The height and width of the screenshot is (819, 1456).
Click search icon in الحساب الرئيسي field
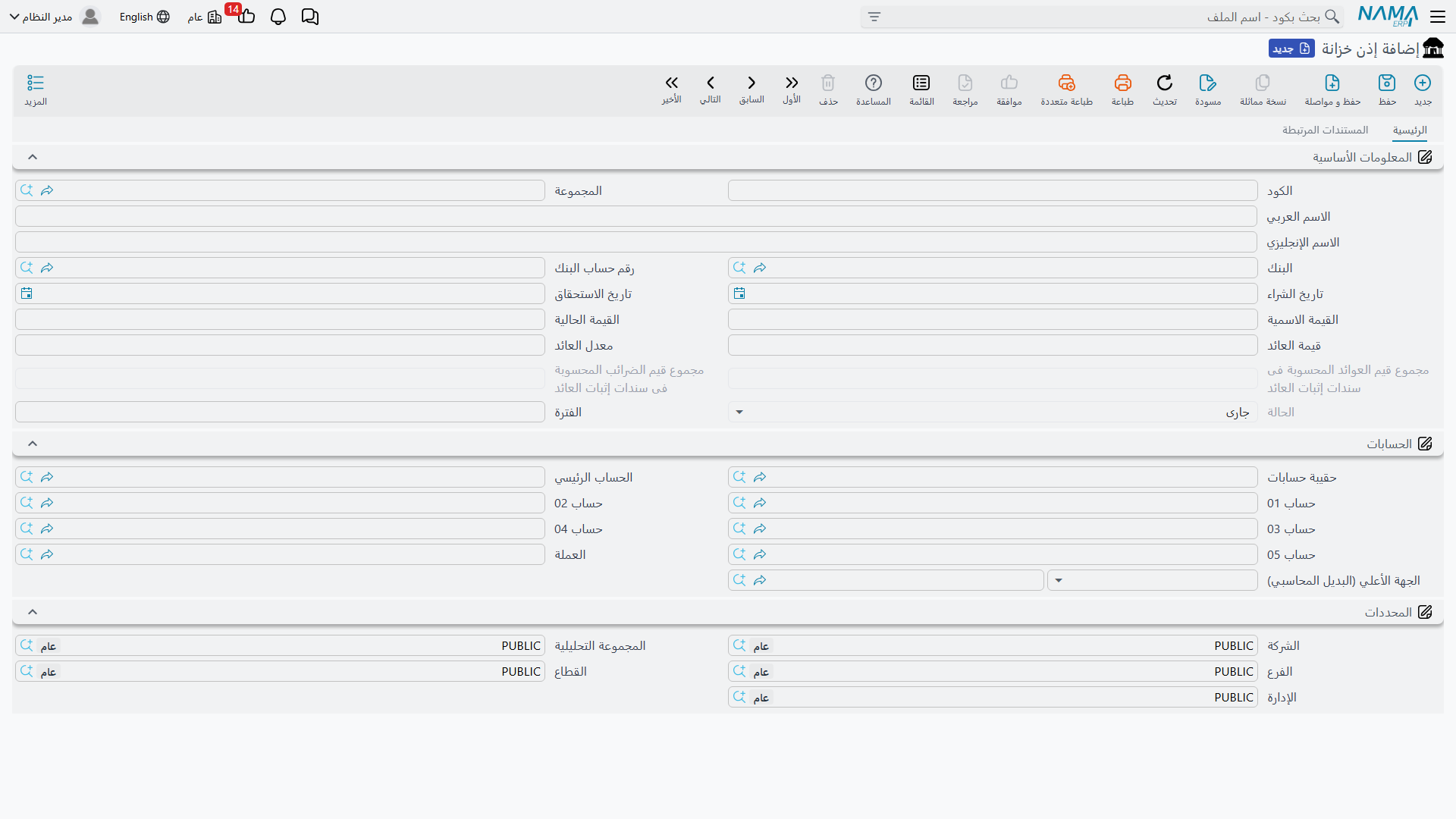tap(27, 477)
